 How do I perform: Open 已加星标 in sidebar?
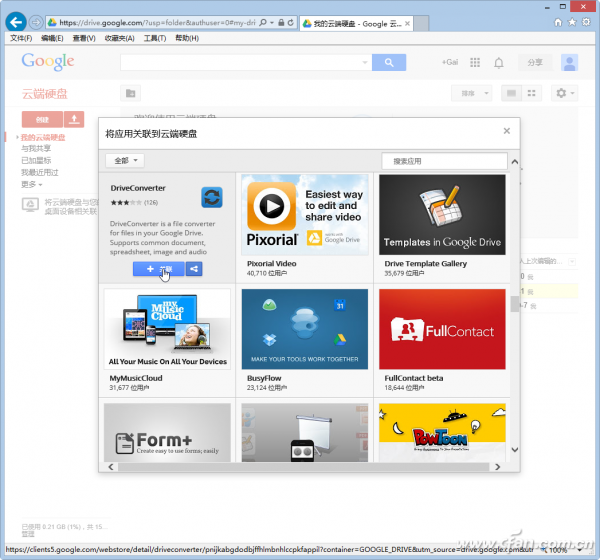coord(36,160)
